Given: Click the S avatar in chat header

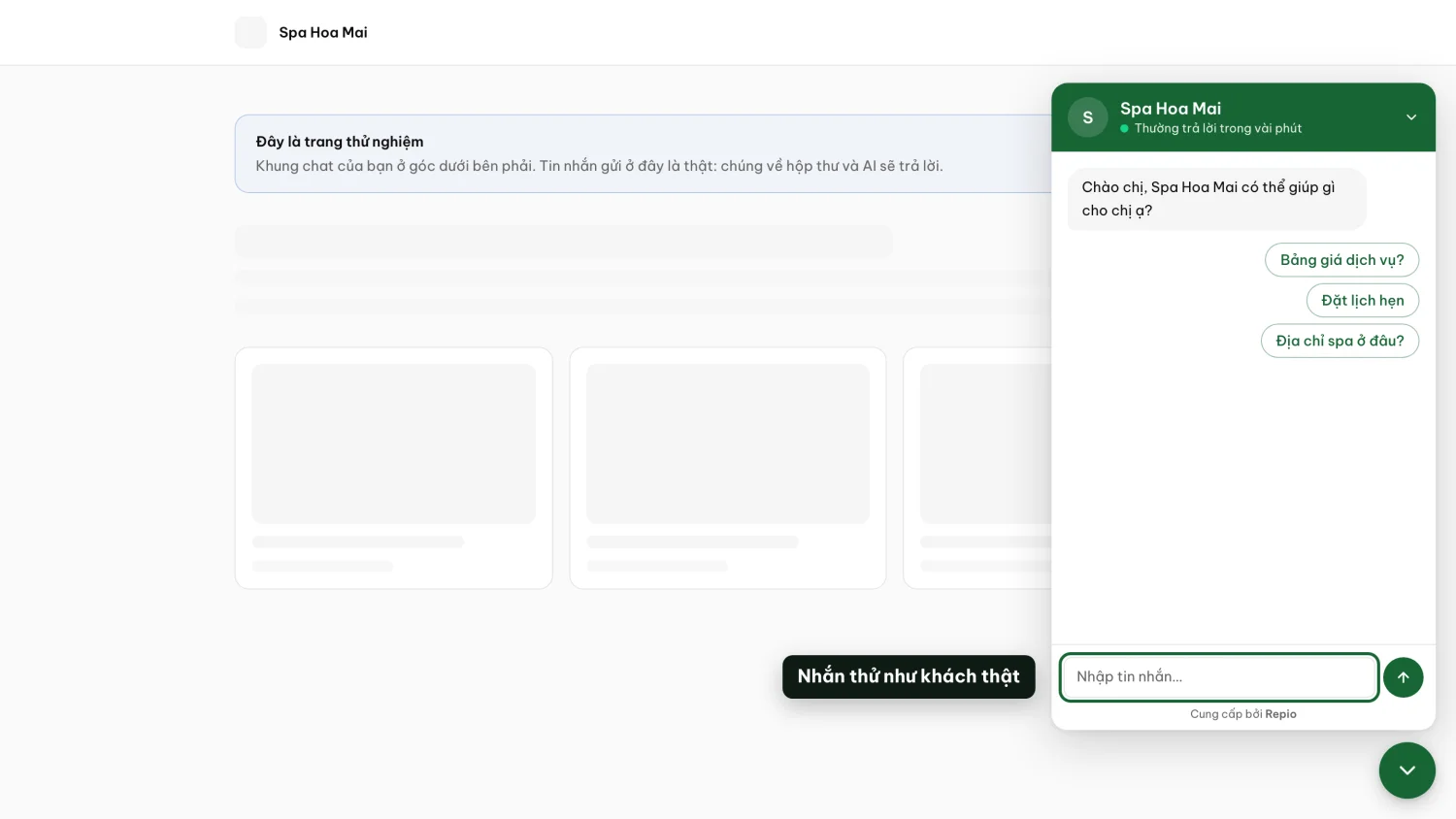Looking at the screenshot, I should (1088, 117).
